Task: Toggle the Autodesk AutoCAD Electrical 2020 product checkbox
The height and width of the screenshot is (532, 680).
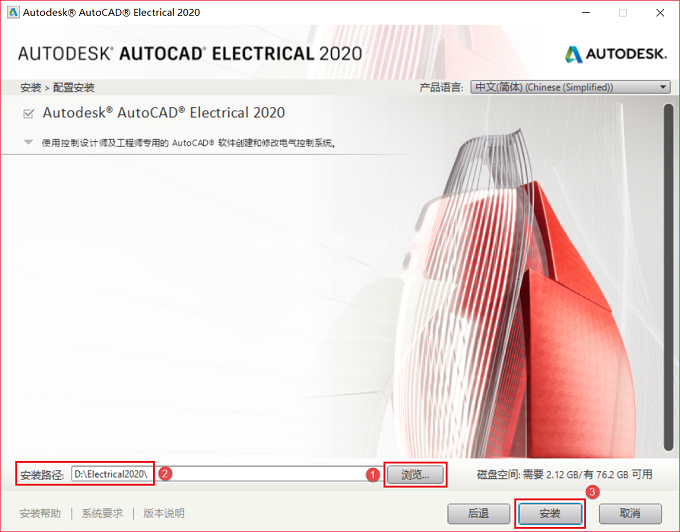Action: 29,114
